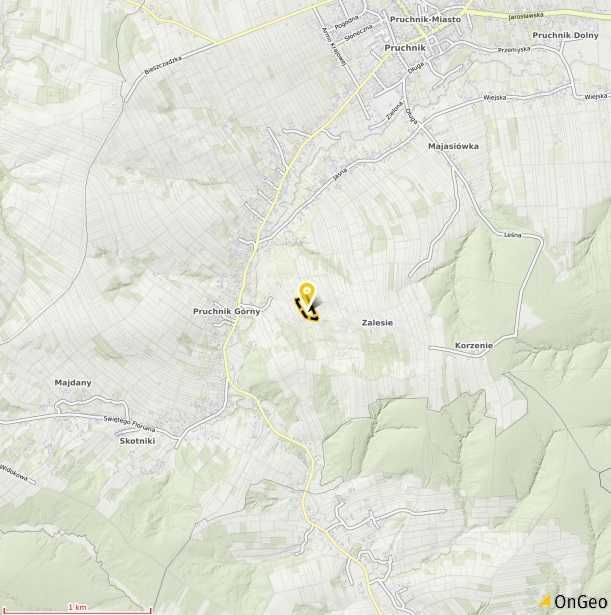Click the Zalesie village label

point(377,323)
